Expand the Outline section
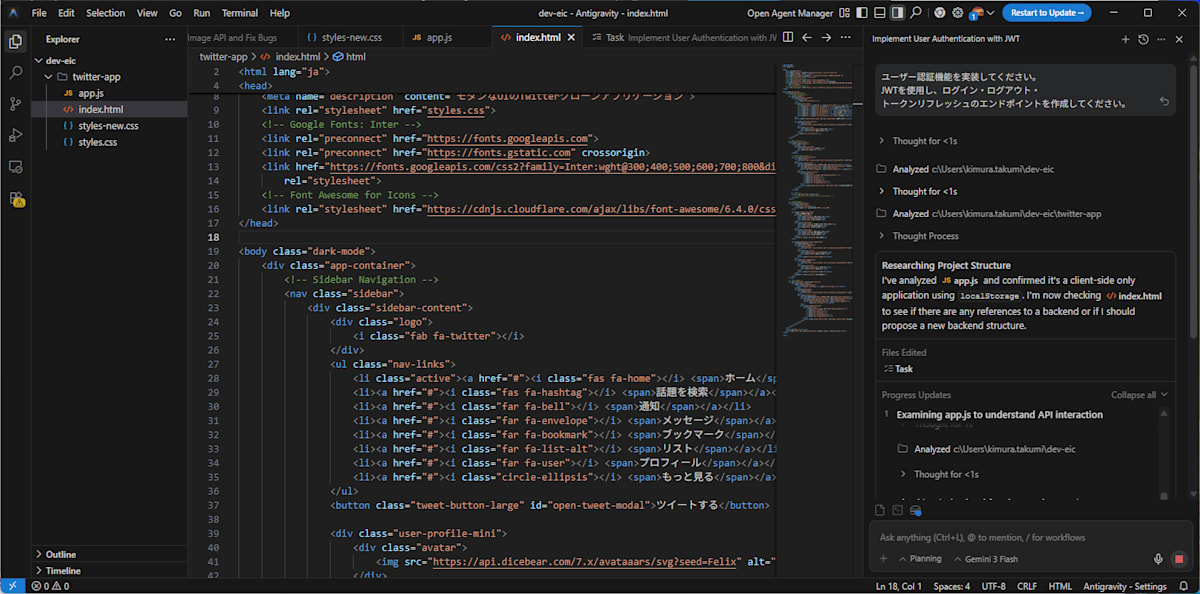The width and height of the screenshot is (1200, 594). [x=61, y=554]
